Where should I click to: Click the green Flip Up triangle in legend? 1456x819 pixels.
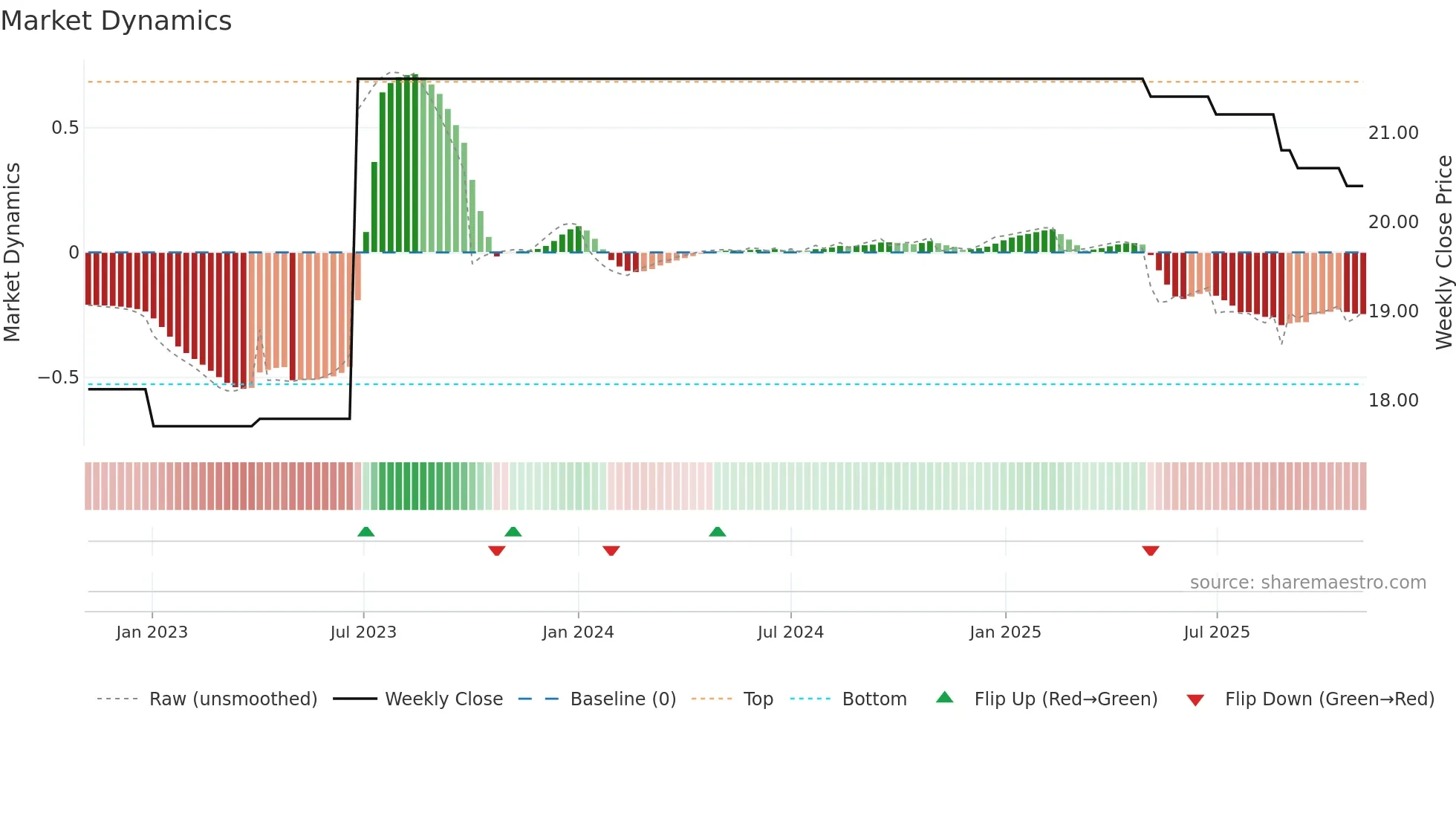click(944, 697)
